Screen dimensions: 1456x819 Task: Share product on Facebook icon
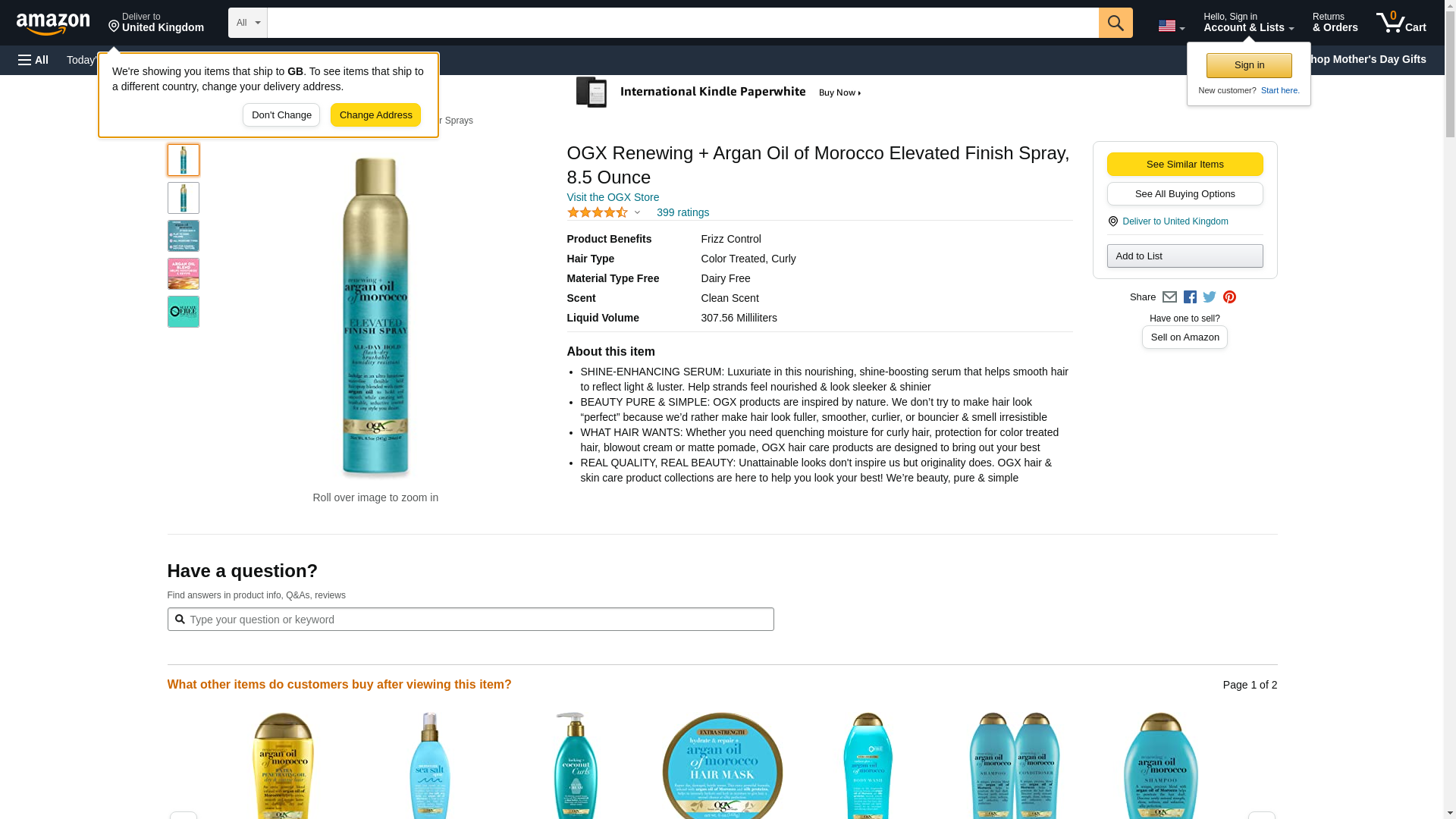point(1190,297)
